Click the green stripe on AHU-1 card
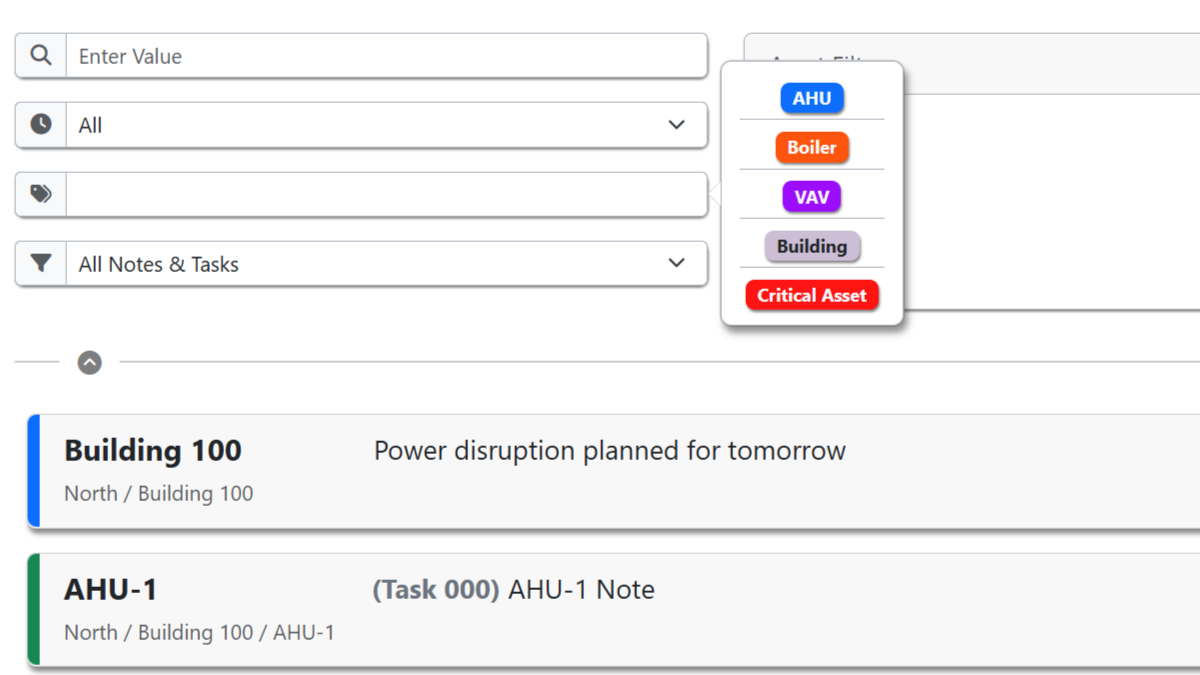 click(34, 609)
